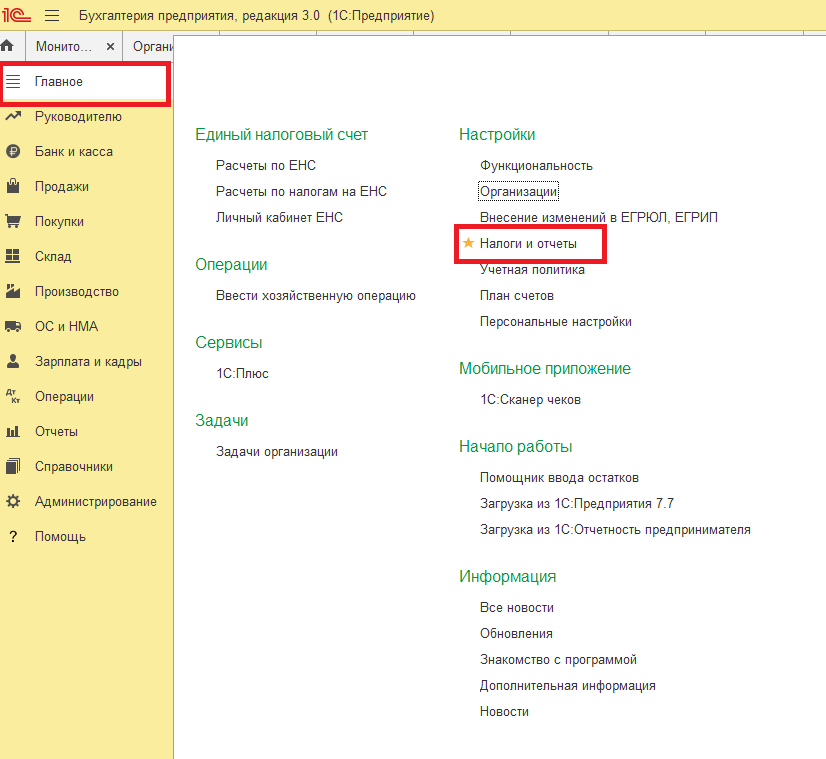Open the Warehouse section (Склад)
Screen dimensions: 826x759
[x=52, y=257]
